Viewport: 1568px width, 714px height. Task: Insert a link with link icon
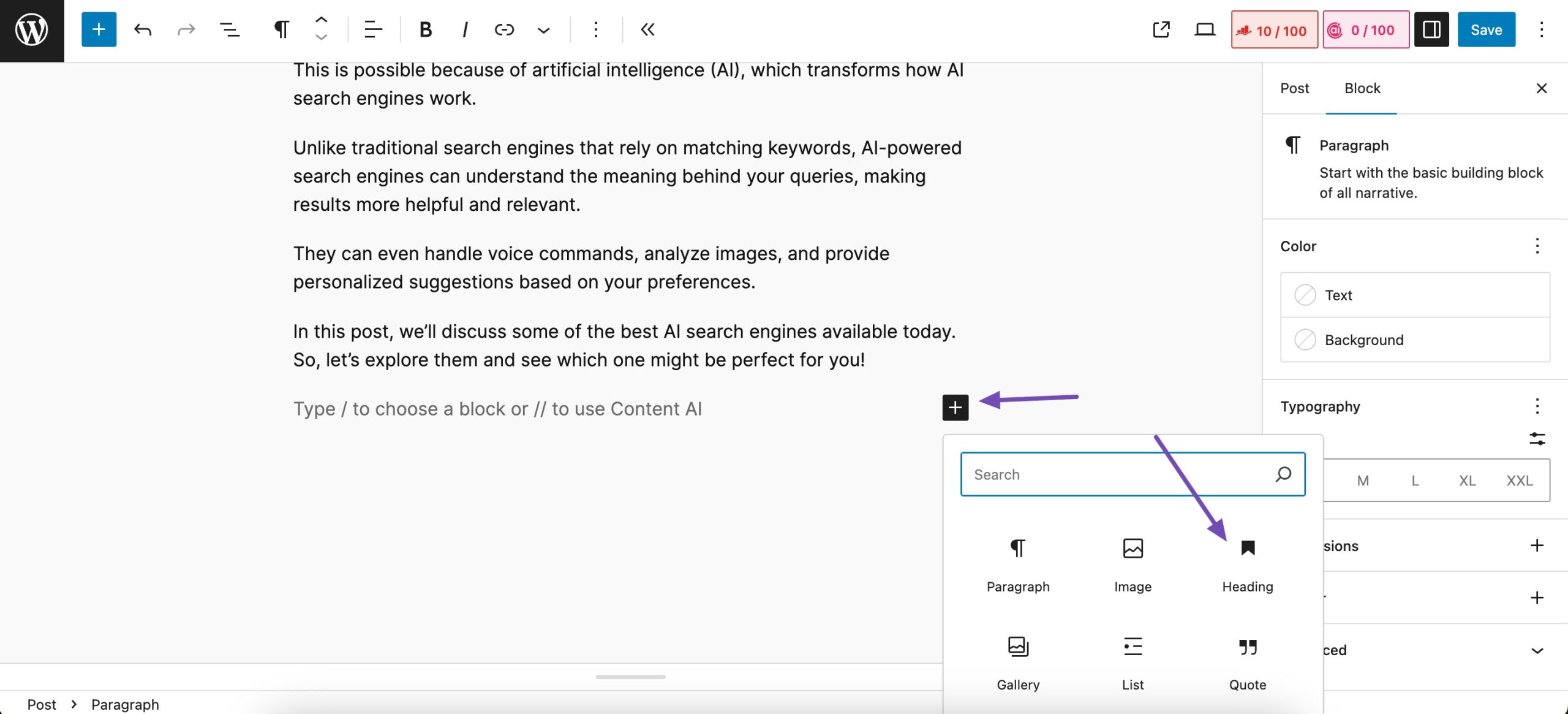504,29
